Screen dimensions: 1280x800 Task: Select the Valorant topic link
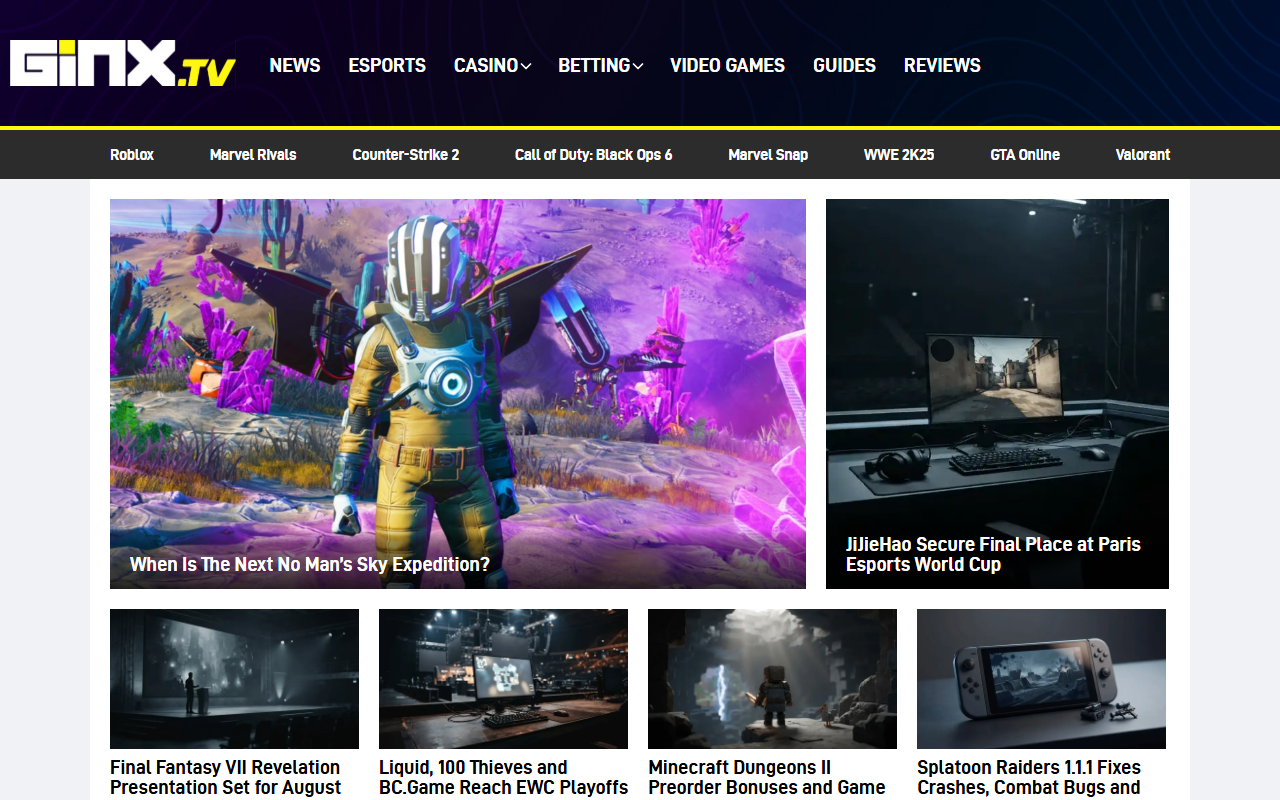click(x=1143, y=155)
